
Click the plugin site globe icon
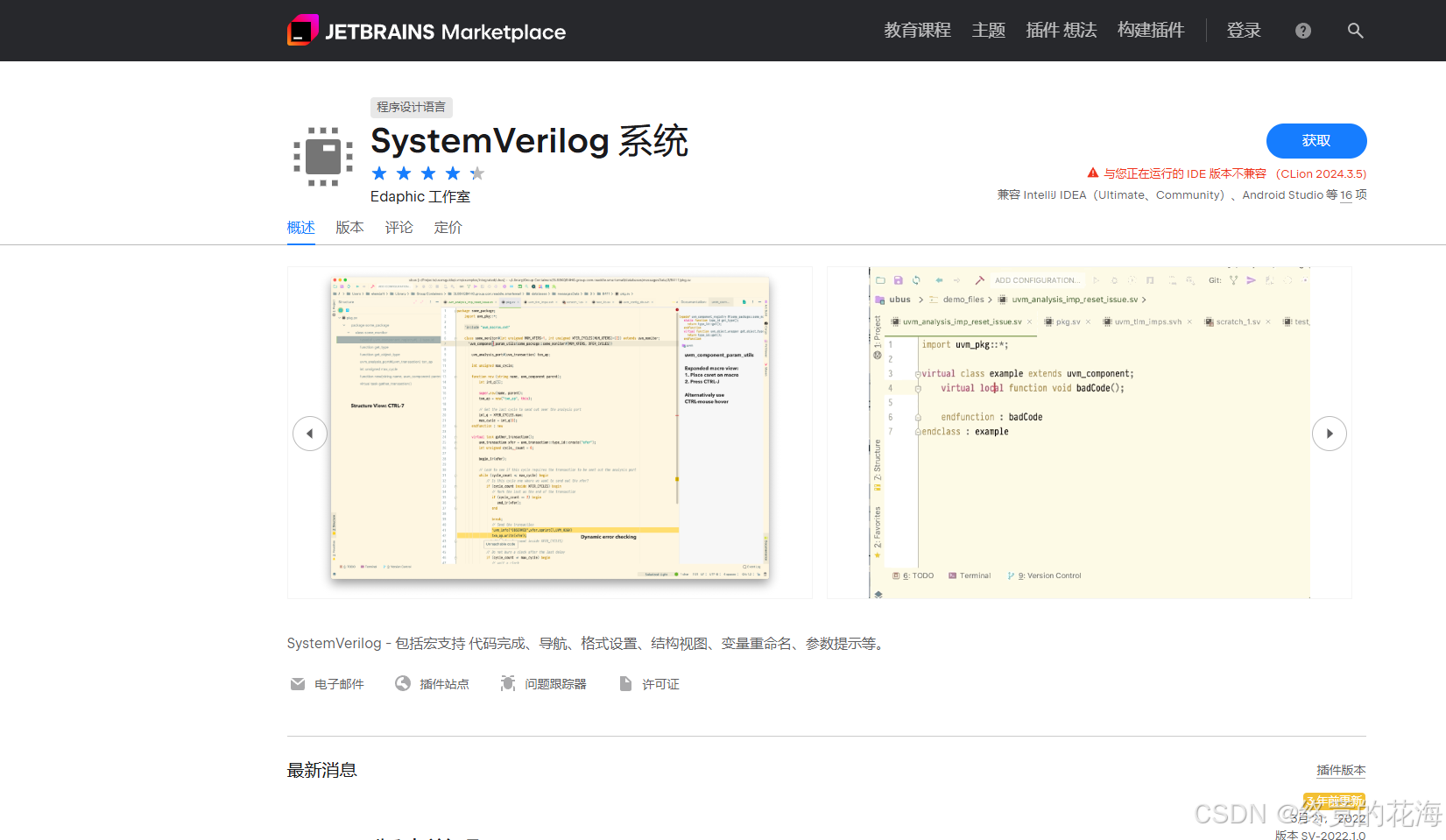(403, 683)
